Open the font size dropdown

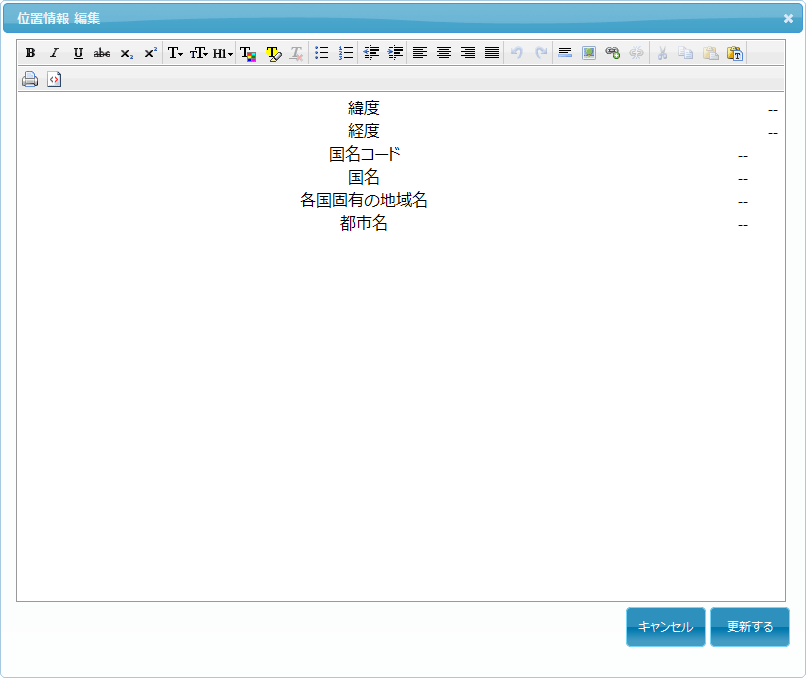pyautogui.click(x=199, y=53)
